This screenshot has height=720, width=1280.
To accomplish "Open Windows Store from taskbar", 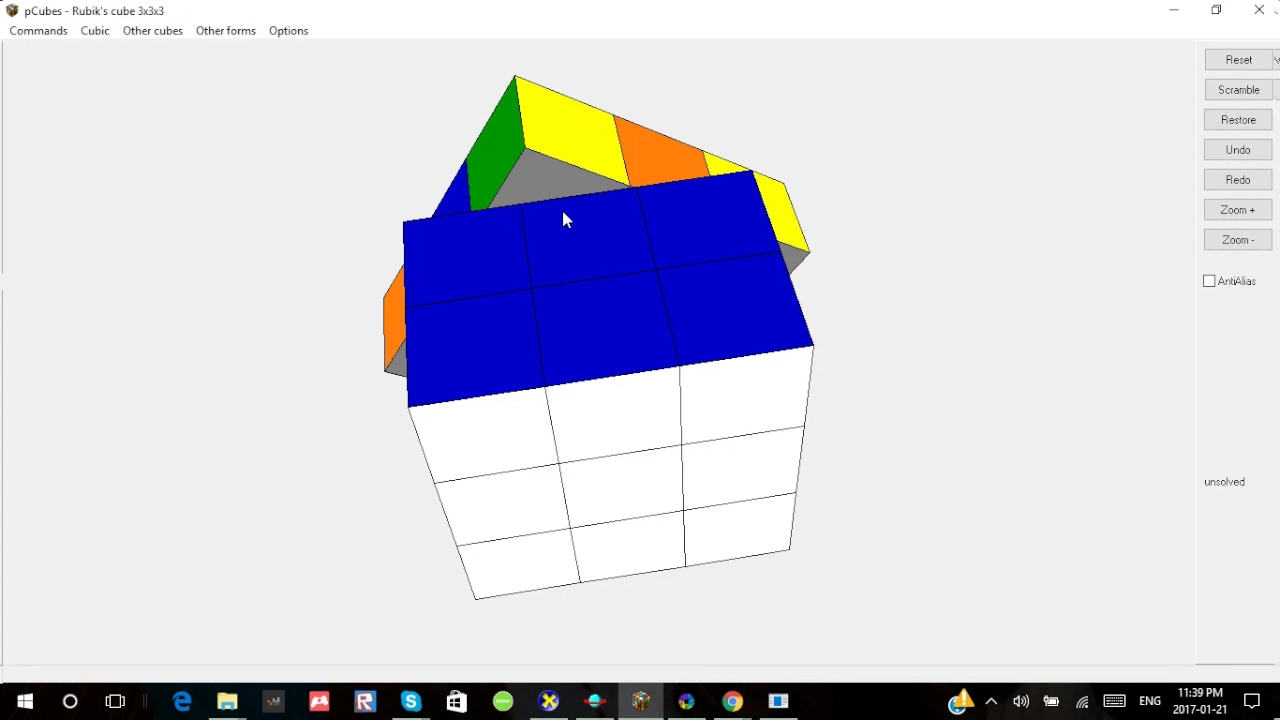I will coord(456,701).
